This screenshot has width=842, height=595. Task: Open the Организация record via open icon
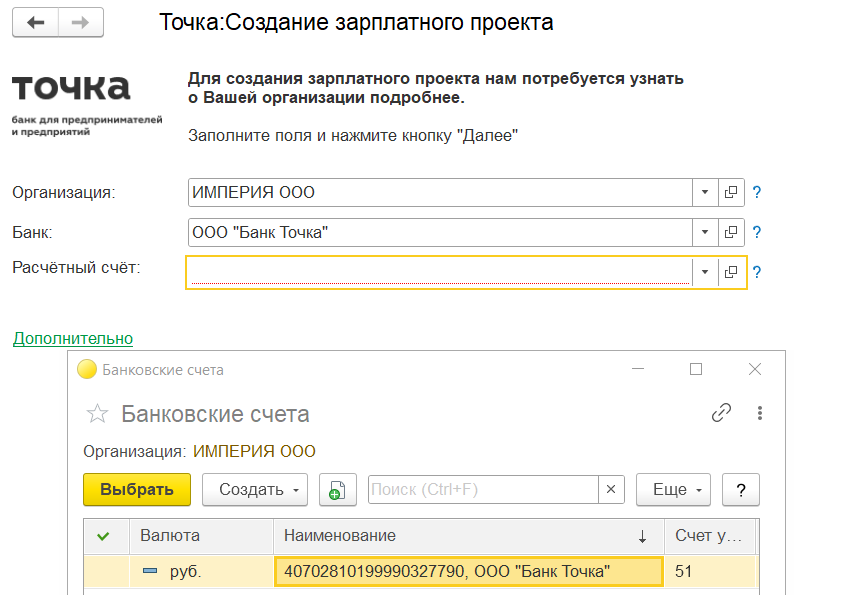[x=731, y=192]
